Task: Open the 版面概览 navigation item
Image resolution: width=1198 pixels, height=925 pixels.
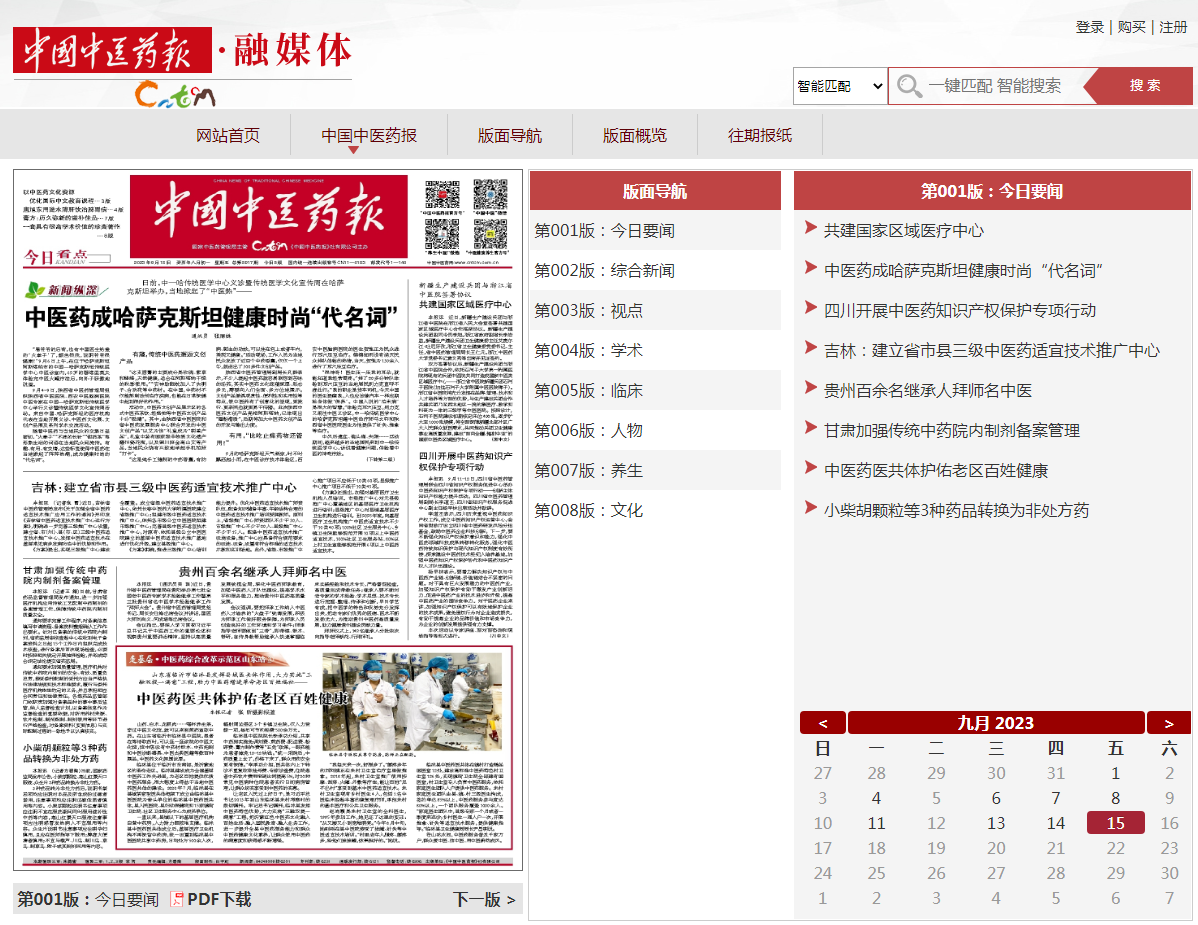Action: pyautogui.click(x=635, y=135)
